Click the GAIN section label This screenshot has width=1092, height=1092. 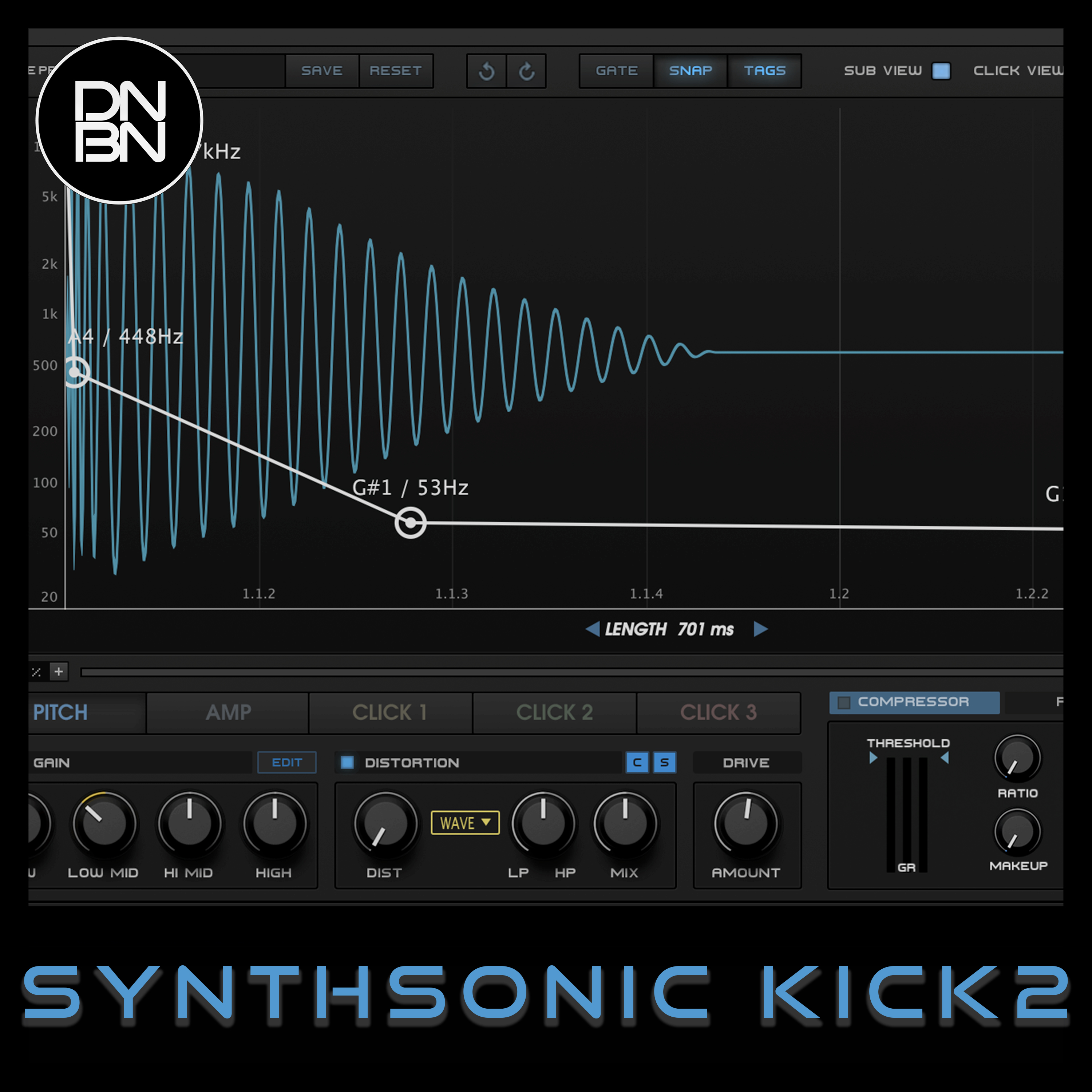[52, 763]
